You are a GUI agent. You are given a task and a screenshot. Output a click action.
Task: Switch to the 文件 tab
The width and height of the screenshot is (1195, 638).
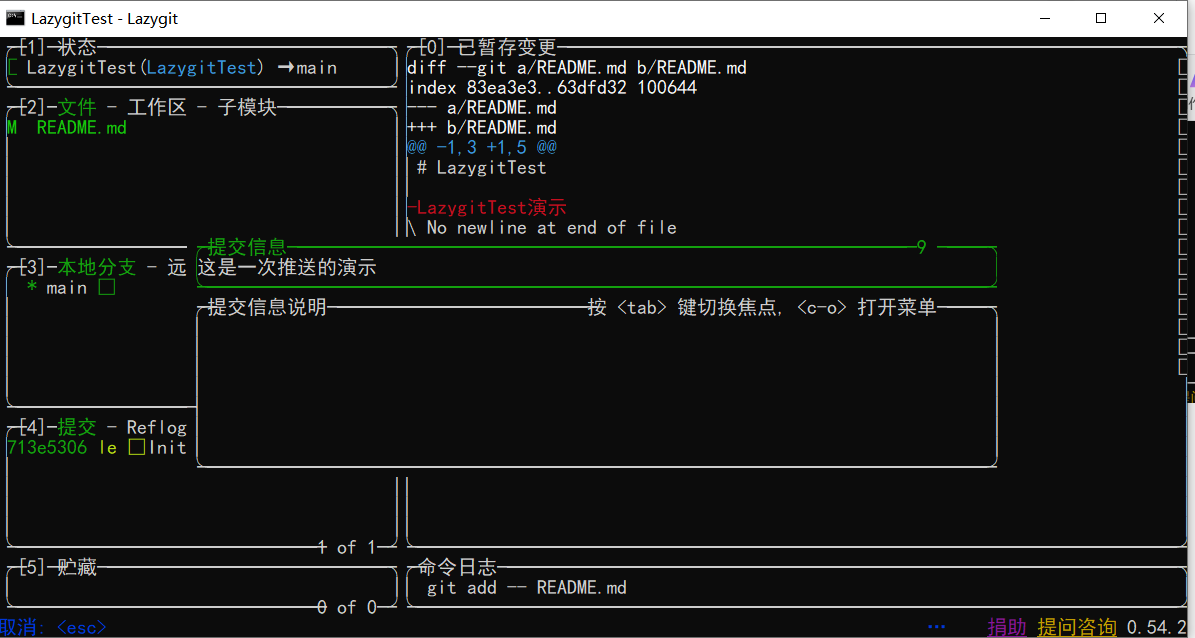pyautogui.click(x=77, y=107)
